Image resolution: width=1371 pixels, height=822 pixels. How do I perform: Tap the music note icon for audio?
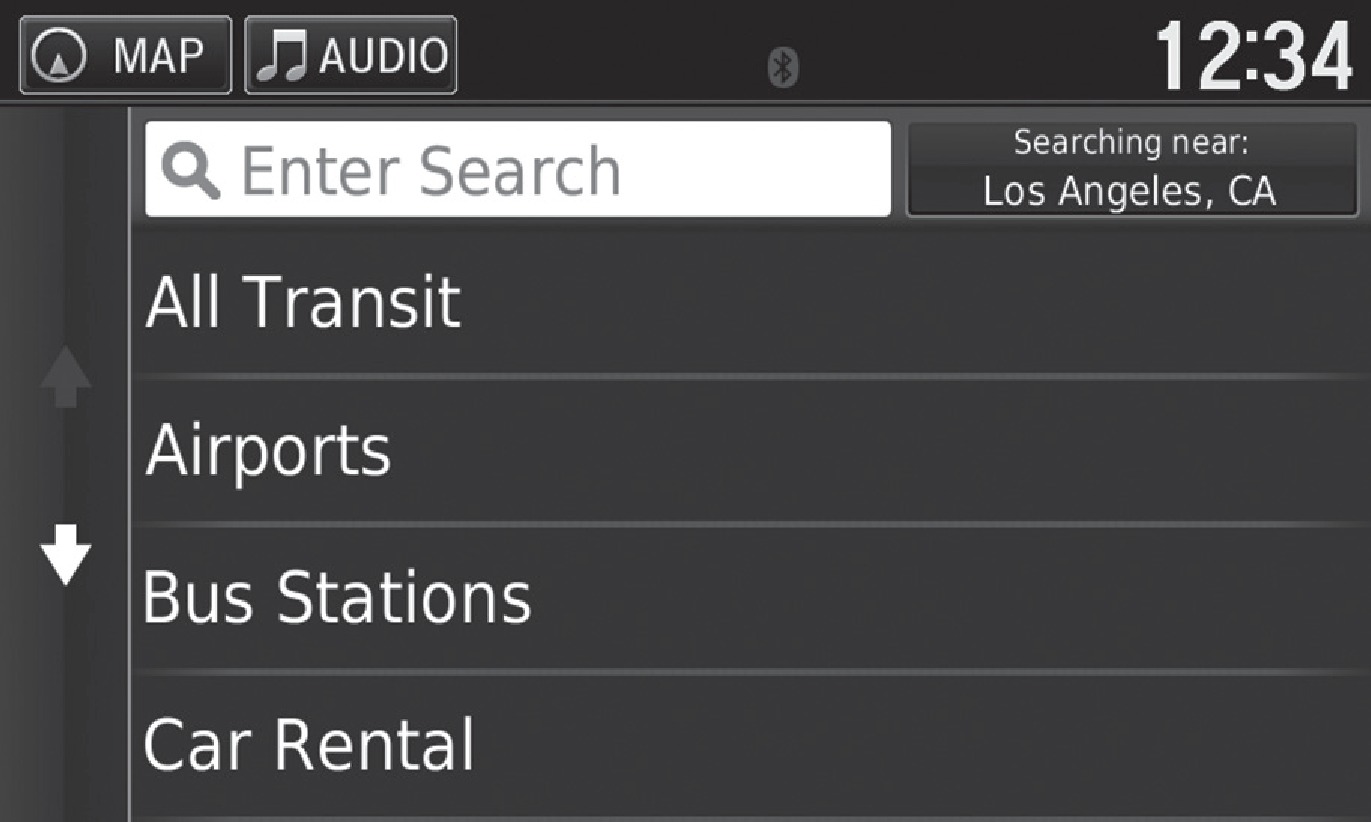tap(282, 56)
